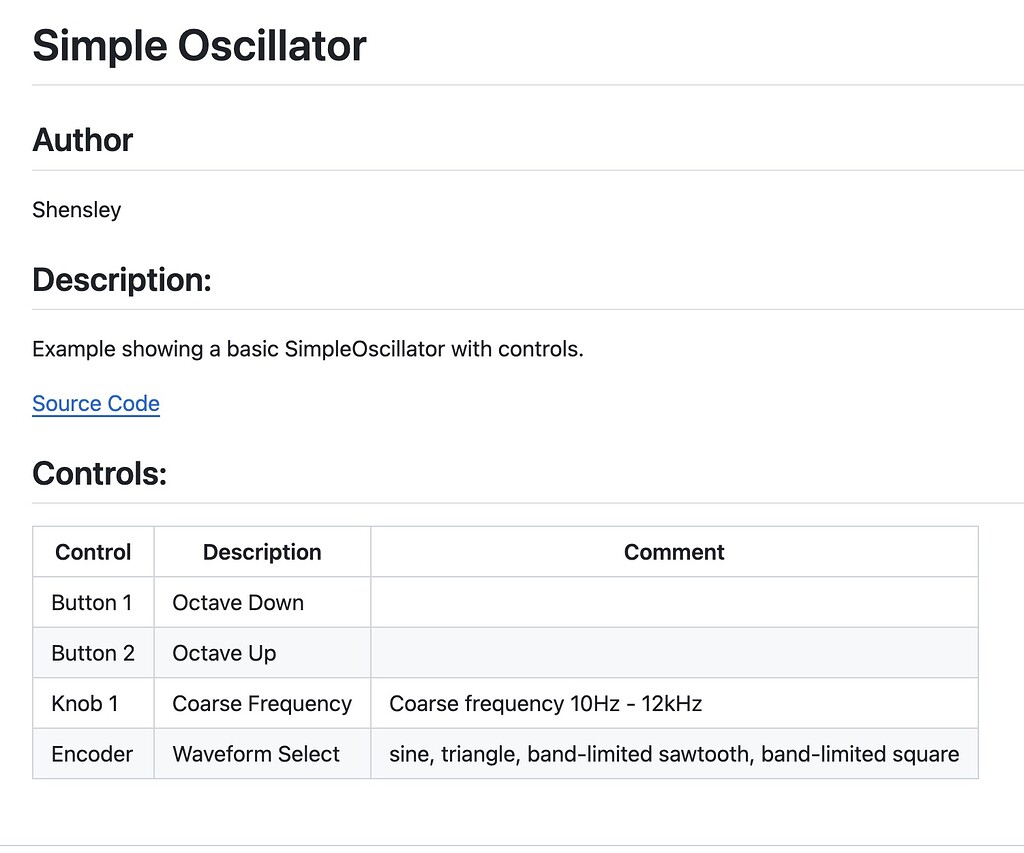Click the Description table column header

262,552
